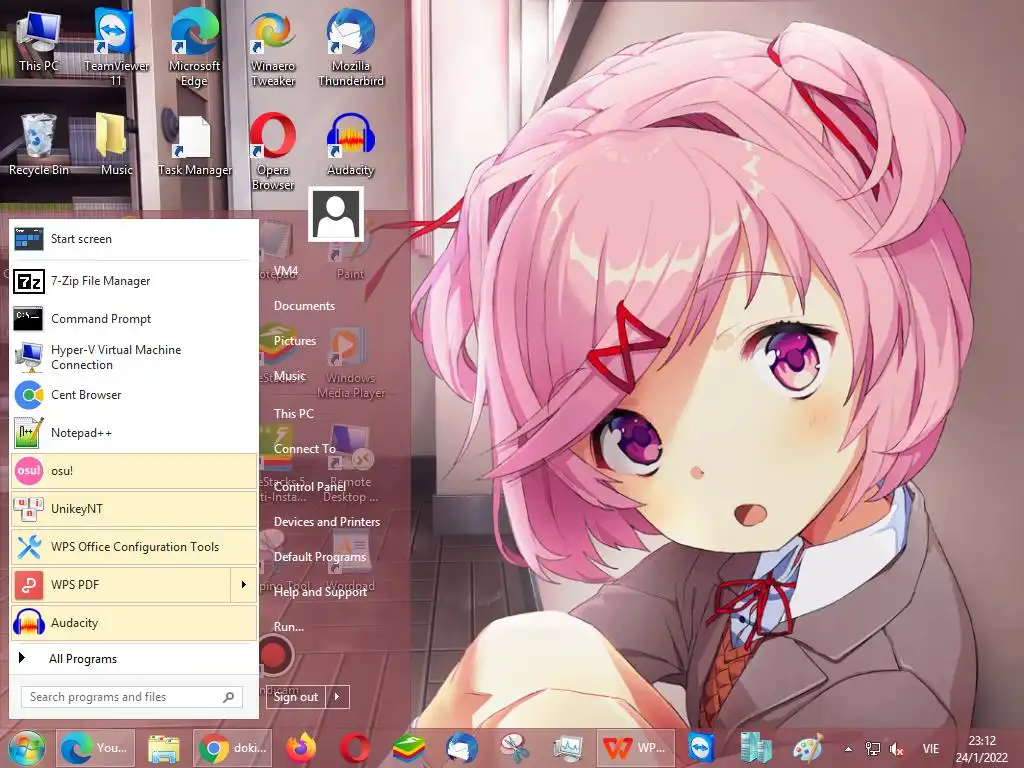
Task: Open Thunderbird from taskbar
Action: point(462,748)
